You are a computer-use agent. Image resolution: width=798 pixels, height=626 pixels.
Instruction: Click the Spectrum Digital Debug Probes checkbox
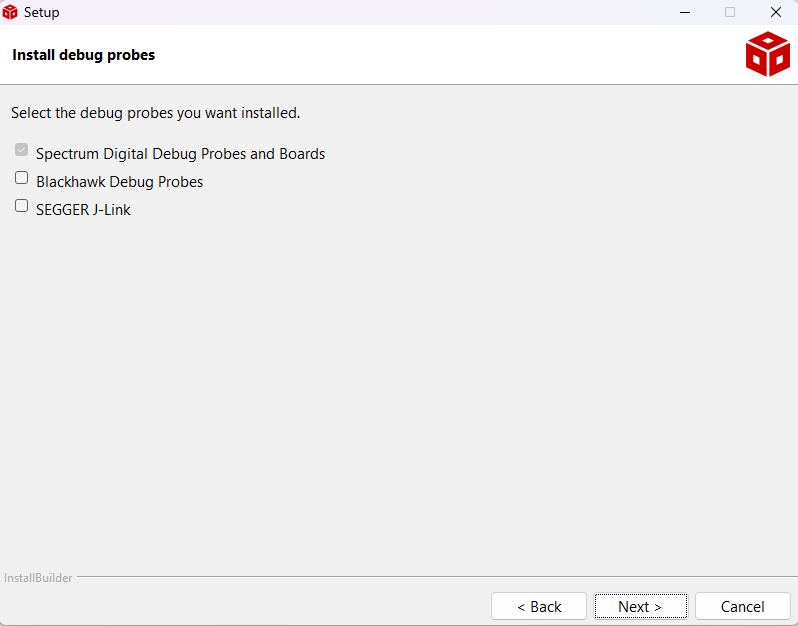21,150
